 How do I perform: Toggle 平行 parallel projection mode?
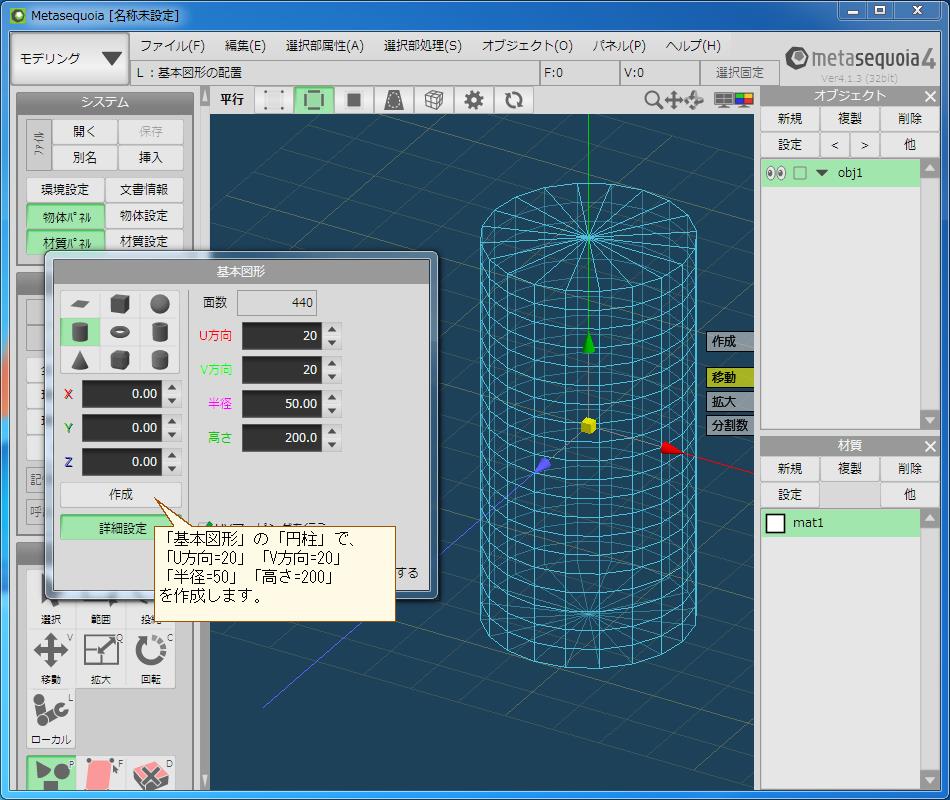230,99
